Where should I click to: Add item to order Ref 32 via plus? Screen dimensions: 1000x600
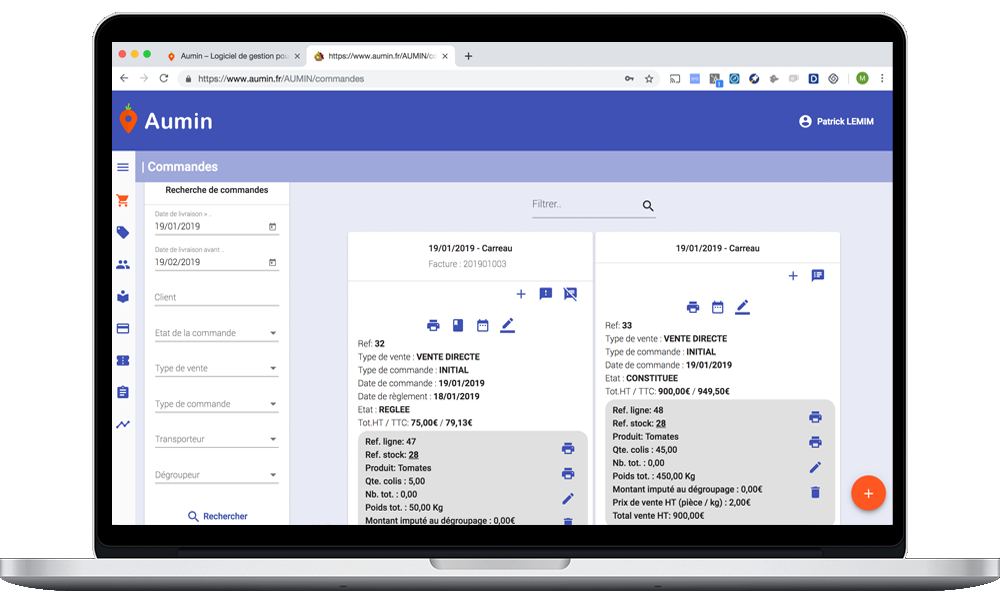(521, 294)
